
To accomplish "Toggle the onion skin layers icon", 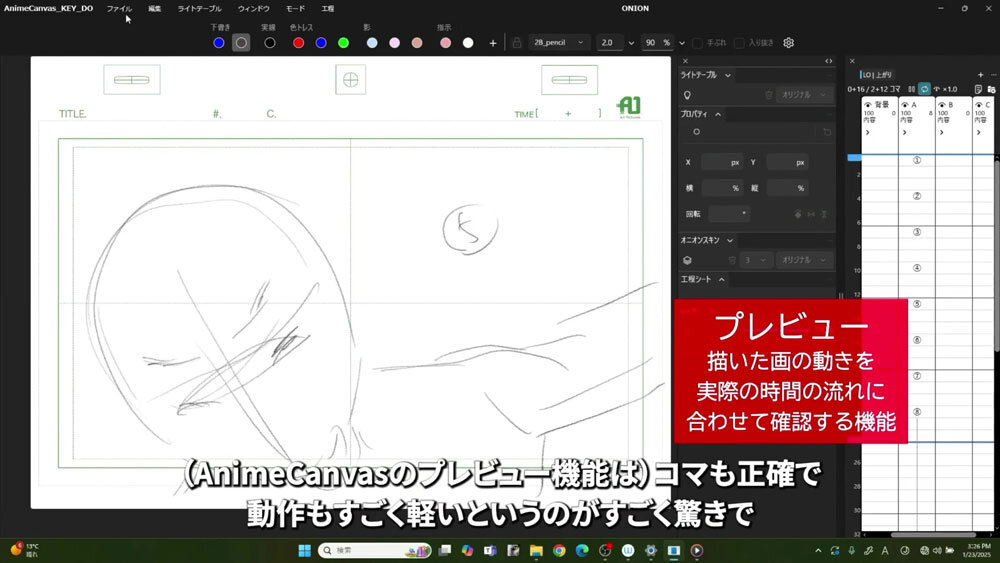I will point(687,260).
